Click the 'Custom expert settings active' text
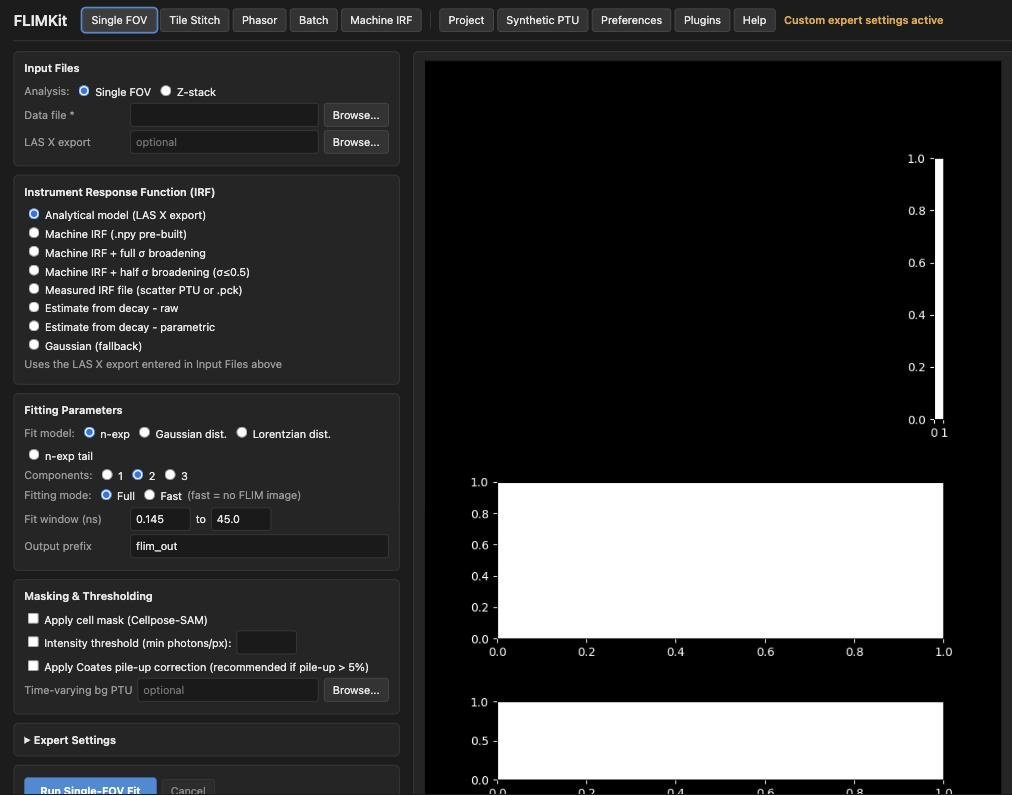The image size is (1012, 795). point(863,20)
